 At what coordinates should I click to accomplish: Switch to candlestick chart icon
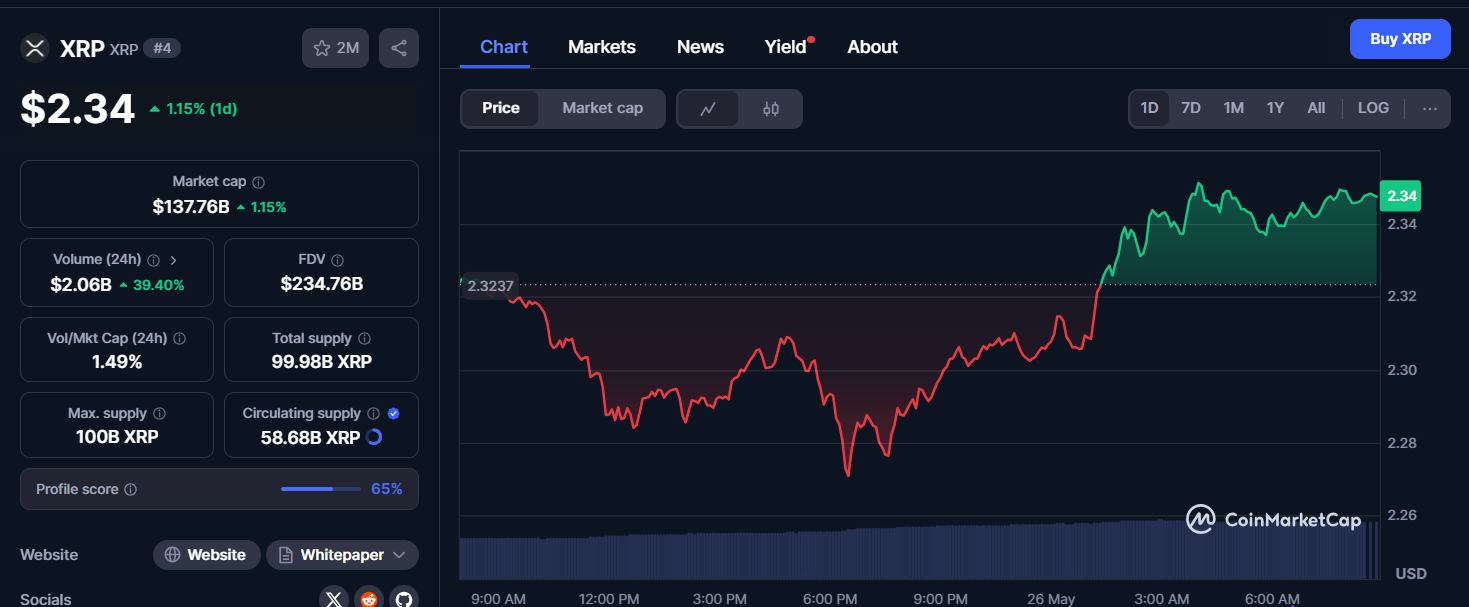[770, 109]
